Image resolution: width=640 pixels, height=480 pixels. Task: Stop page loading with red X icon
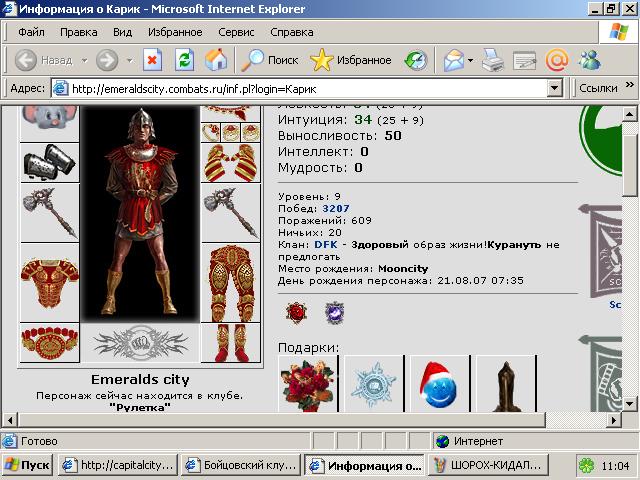[x=152, y=60]
